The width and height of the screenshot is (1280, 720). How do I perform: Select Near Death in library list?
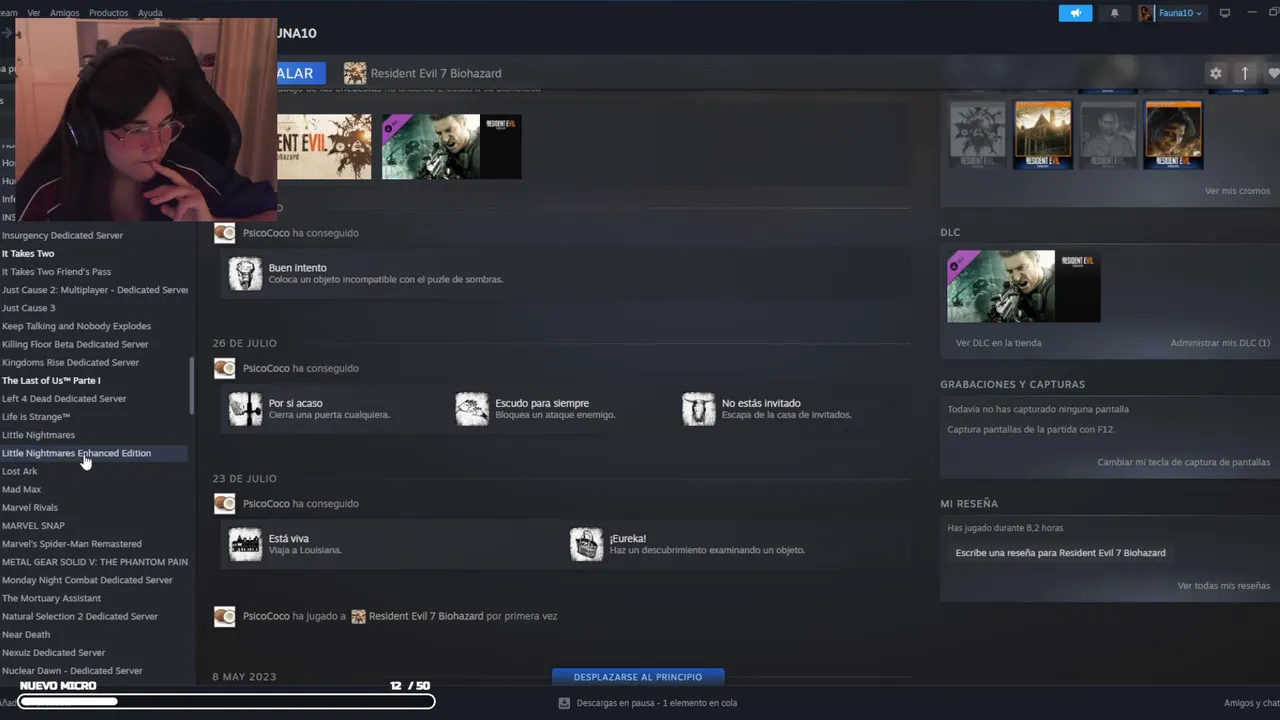click(x=26, y=635)
